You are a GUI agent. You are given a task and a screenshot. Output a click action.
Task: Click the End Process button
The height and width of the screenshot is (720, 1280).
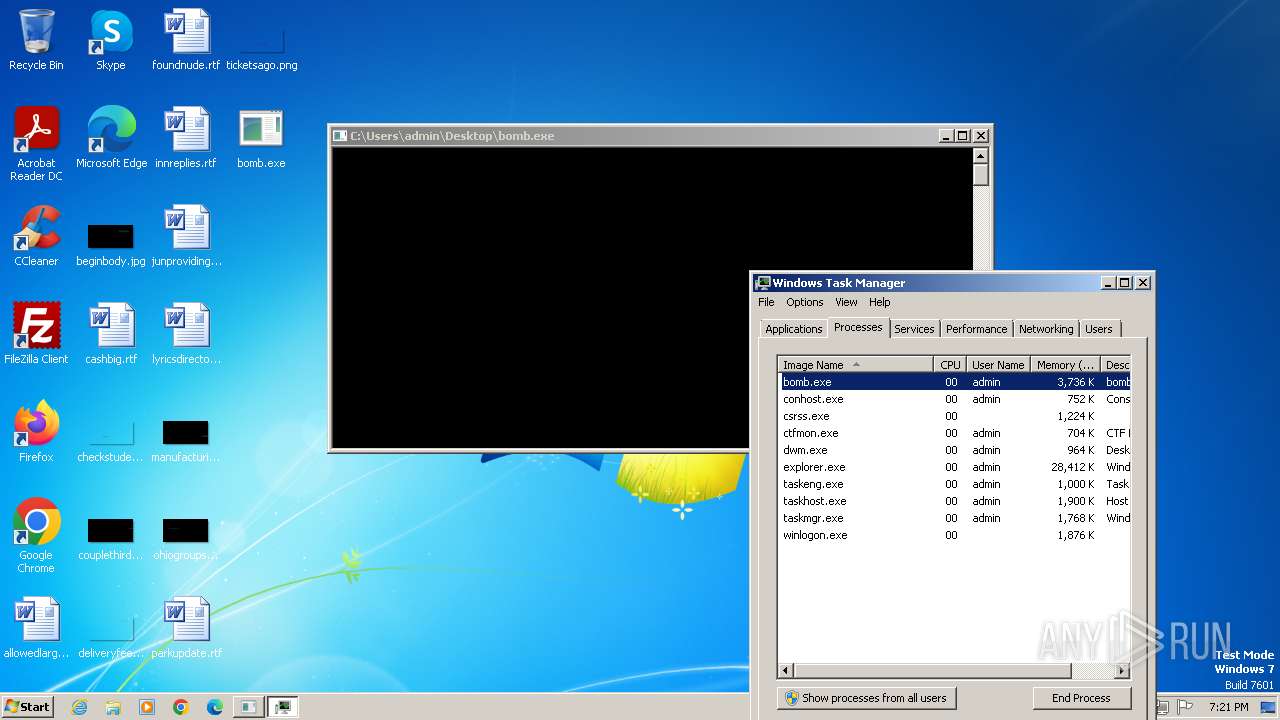coord(1081,698)
